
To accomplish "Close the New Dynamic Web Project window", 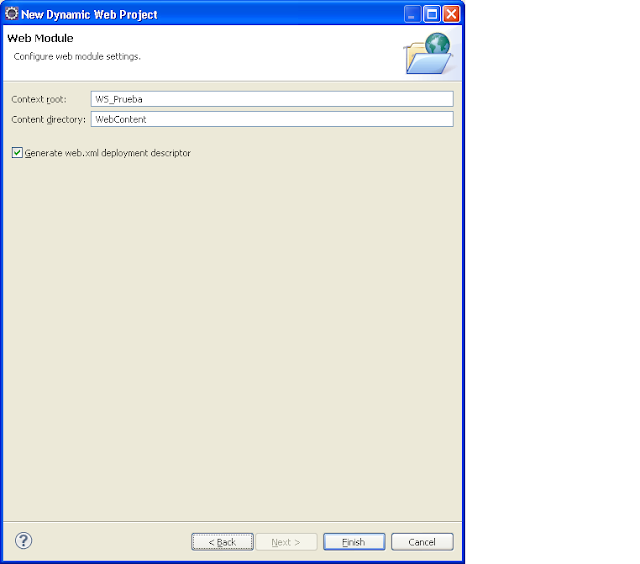I will [x=451, y=14].
